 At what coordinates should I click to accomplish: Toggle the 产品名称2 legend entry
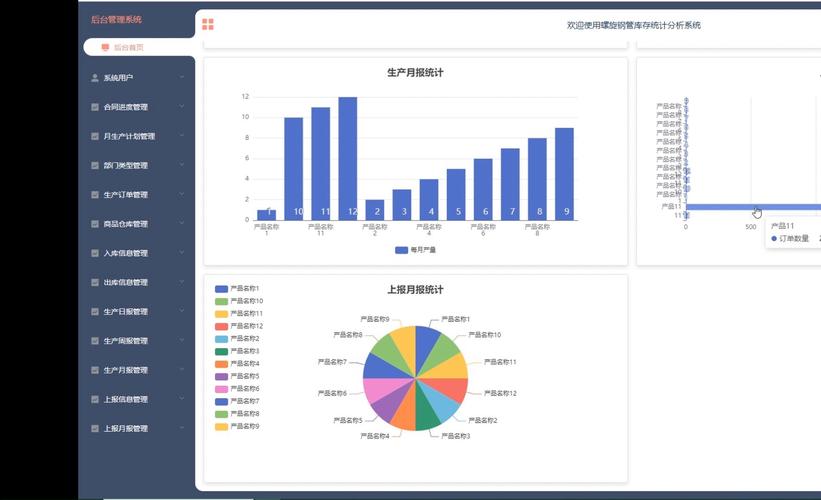coord(237,339)
